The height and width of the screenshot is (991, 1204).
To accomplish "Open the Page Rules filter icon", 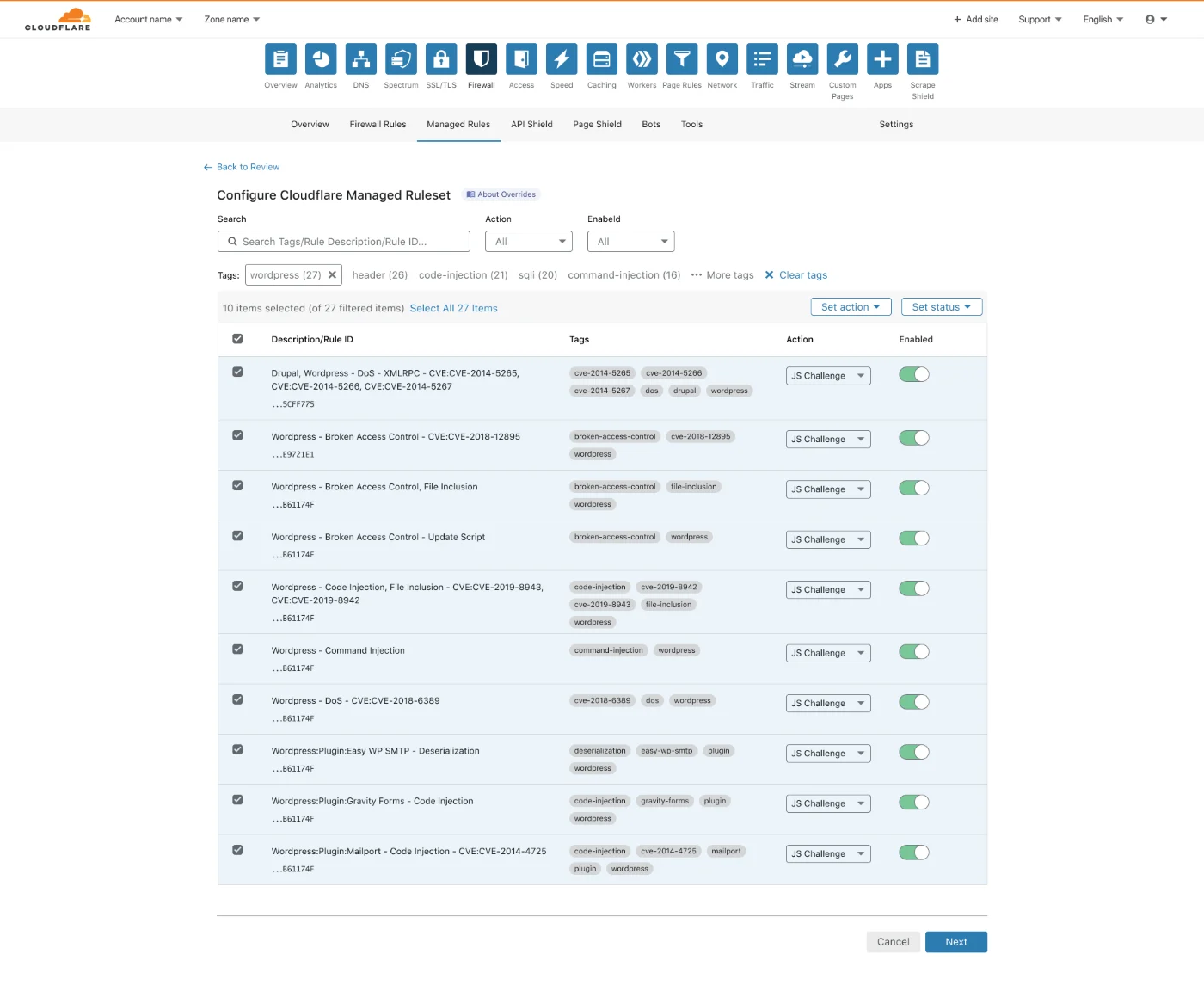I will click(682, 59).
